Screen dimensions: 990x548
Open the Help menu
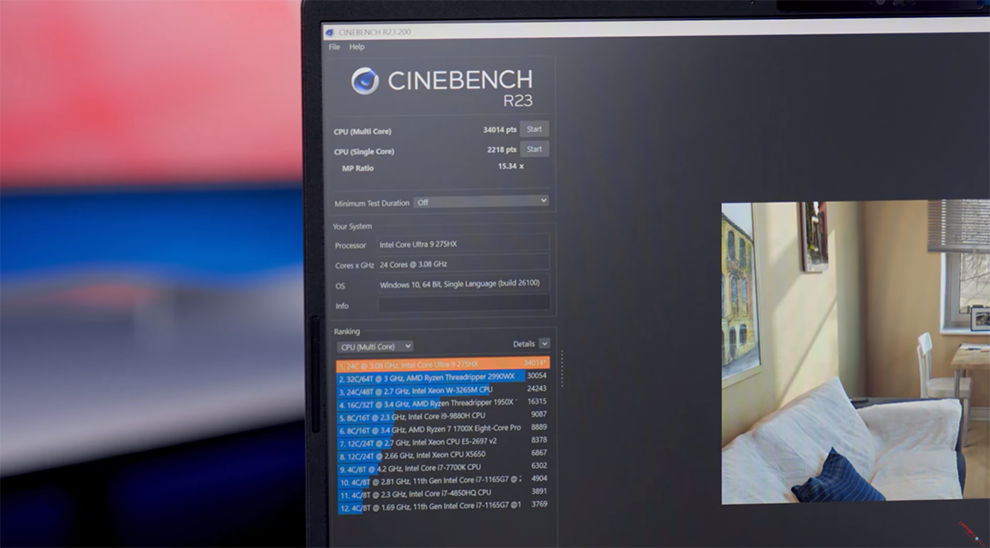pos(357,47)
